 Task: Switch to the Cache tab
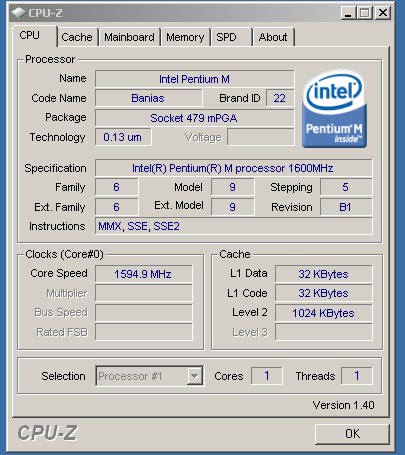[77, 37]
